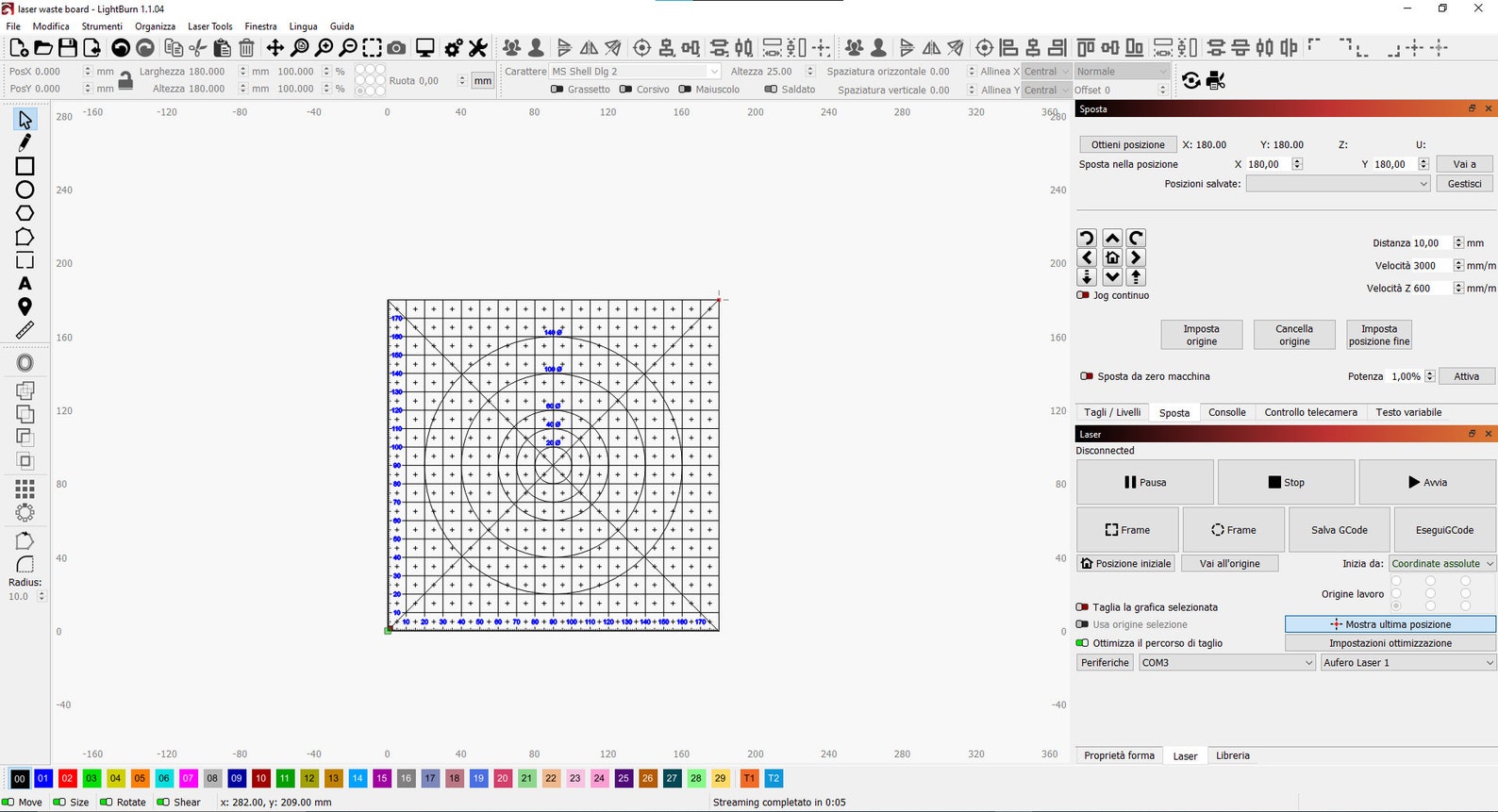Click the Camera capture icon
This screenshot has height=812, width=1498.
[x=397, y=48]
